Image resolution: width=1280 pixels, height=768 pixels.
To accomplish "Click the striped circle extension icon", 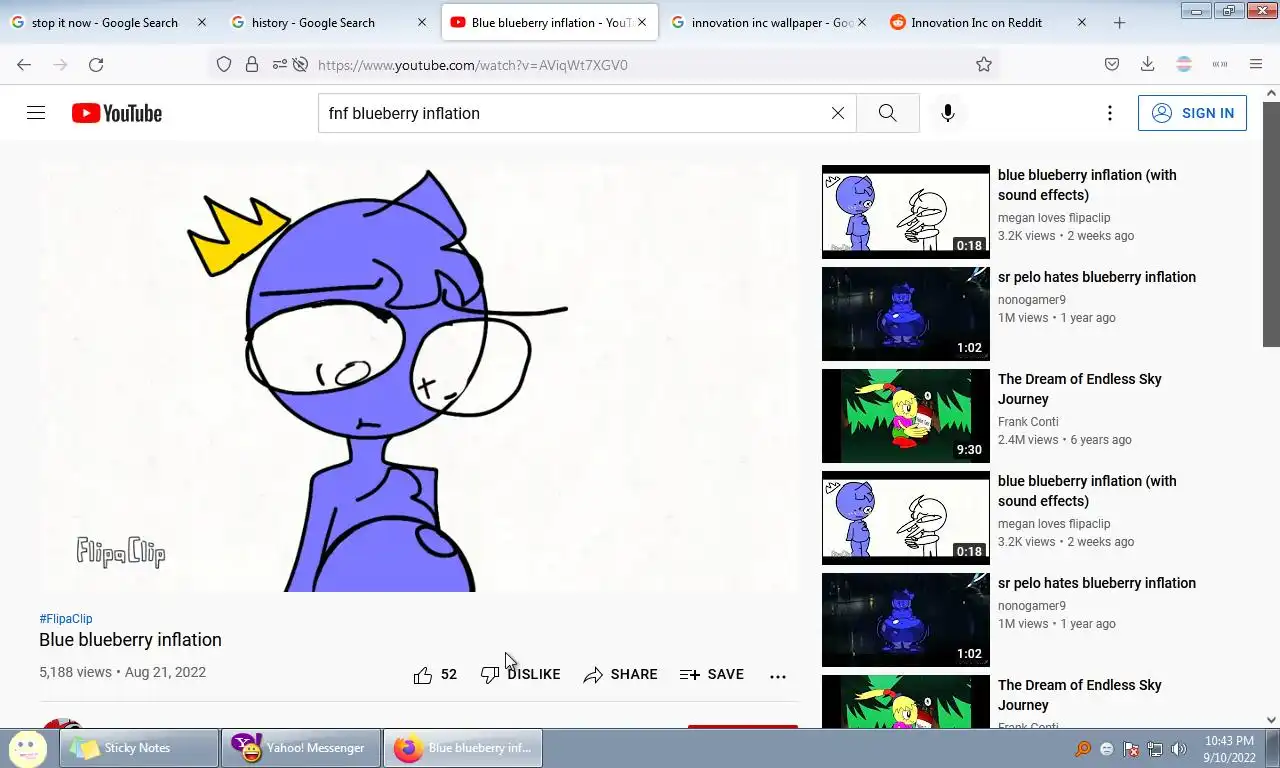I will coord(1184,65).
